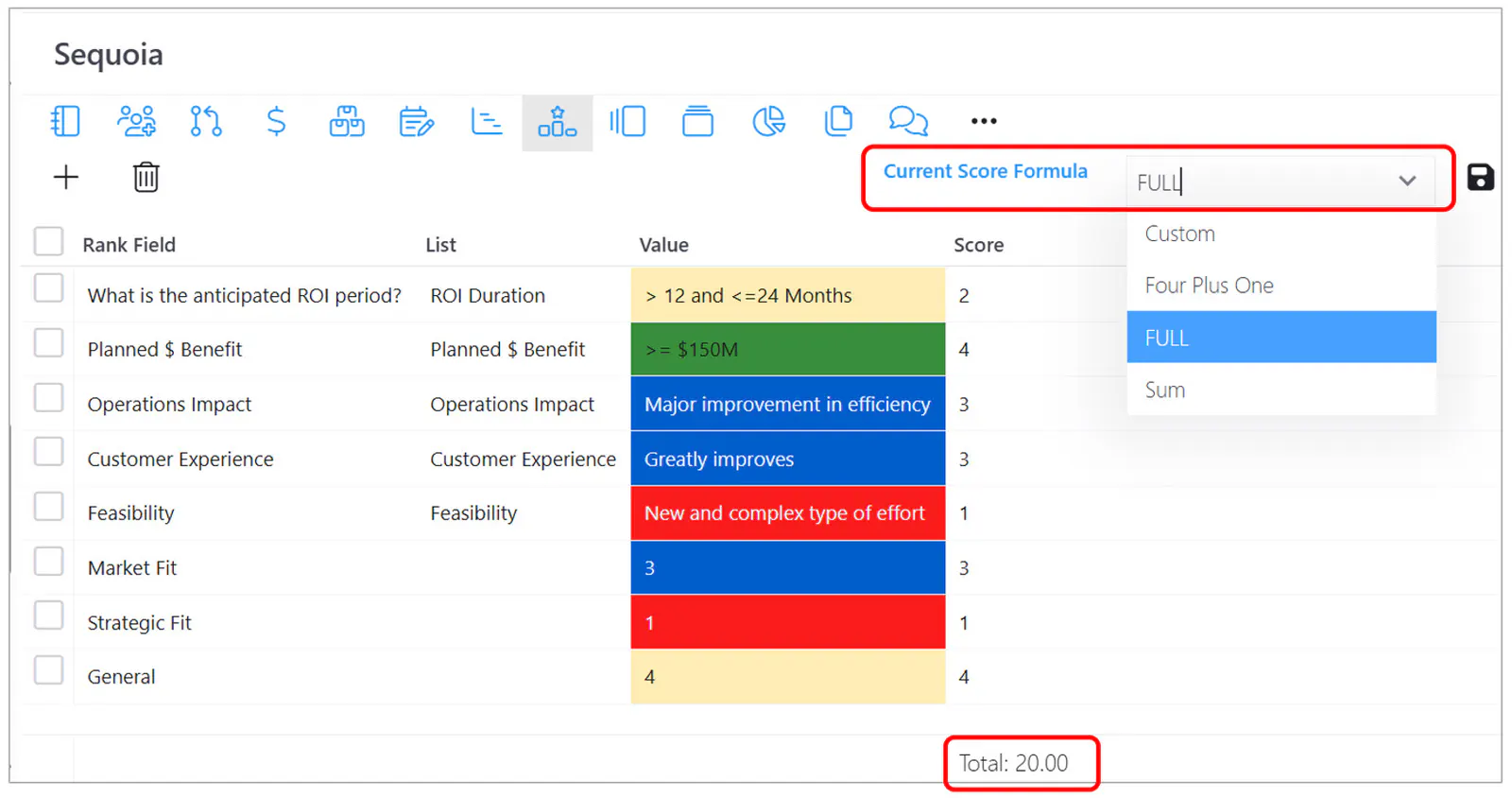The width and height of the screenshot is (1512, 798).
Task: Click the 'Rank Field' column header
Action: pos(129,245)
